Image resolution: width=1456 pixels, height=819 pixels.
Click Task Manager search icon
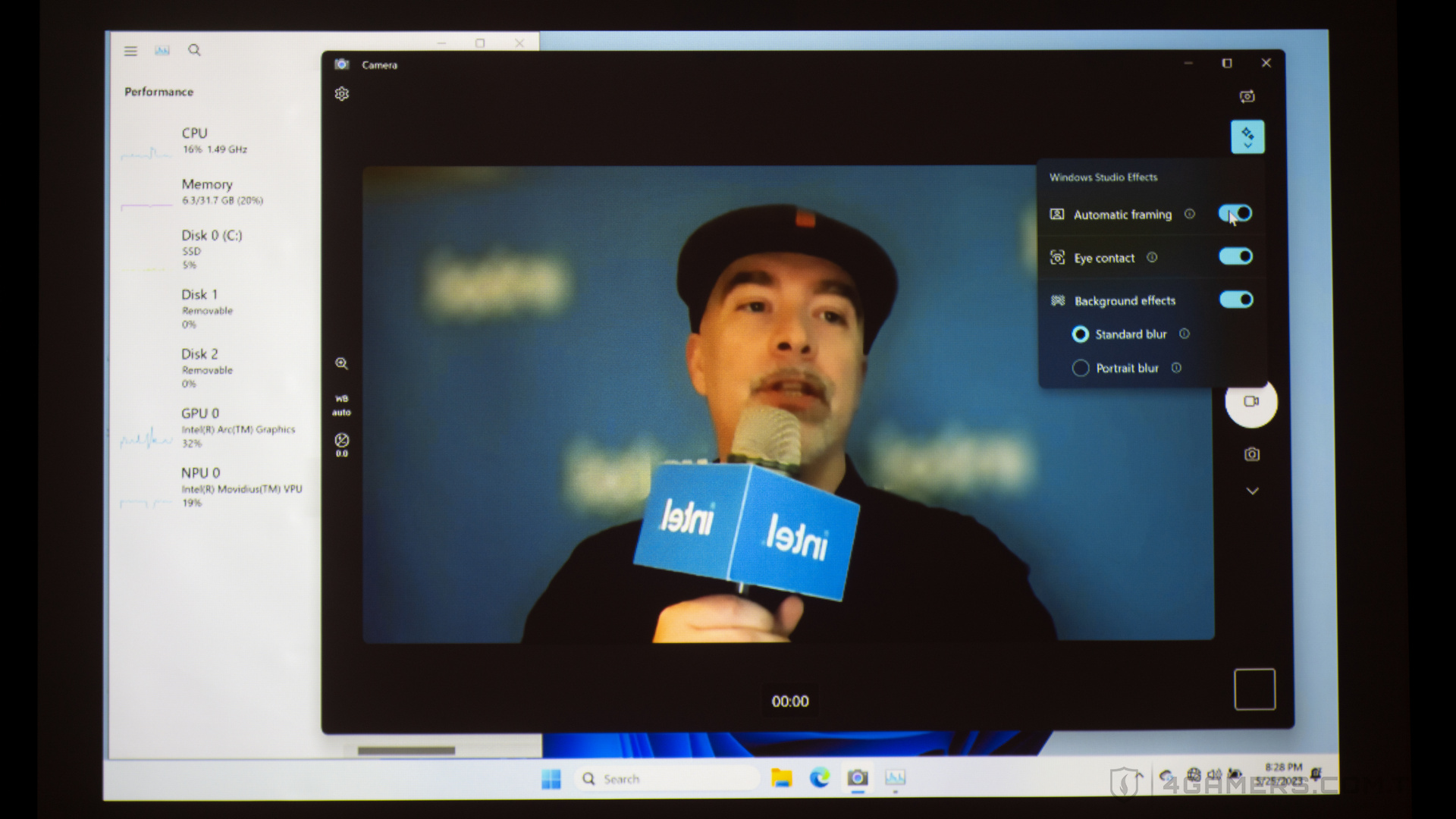(194, 50)
